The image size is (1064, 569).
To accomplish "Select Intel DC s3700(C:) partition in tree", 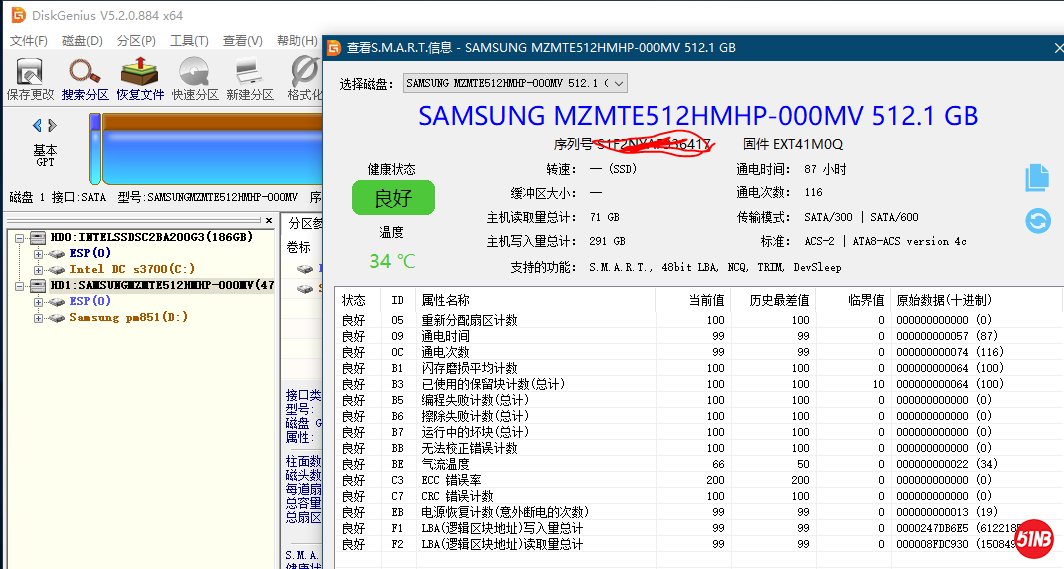I will [131, 269].
